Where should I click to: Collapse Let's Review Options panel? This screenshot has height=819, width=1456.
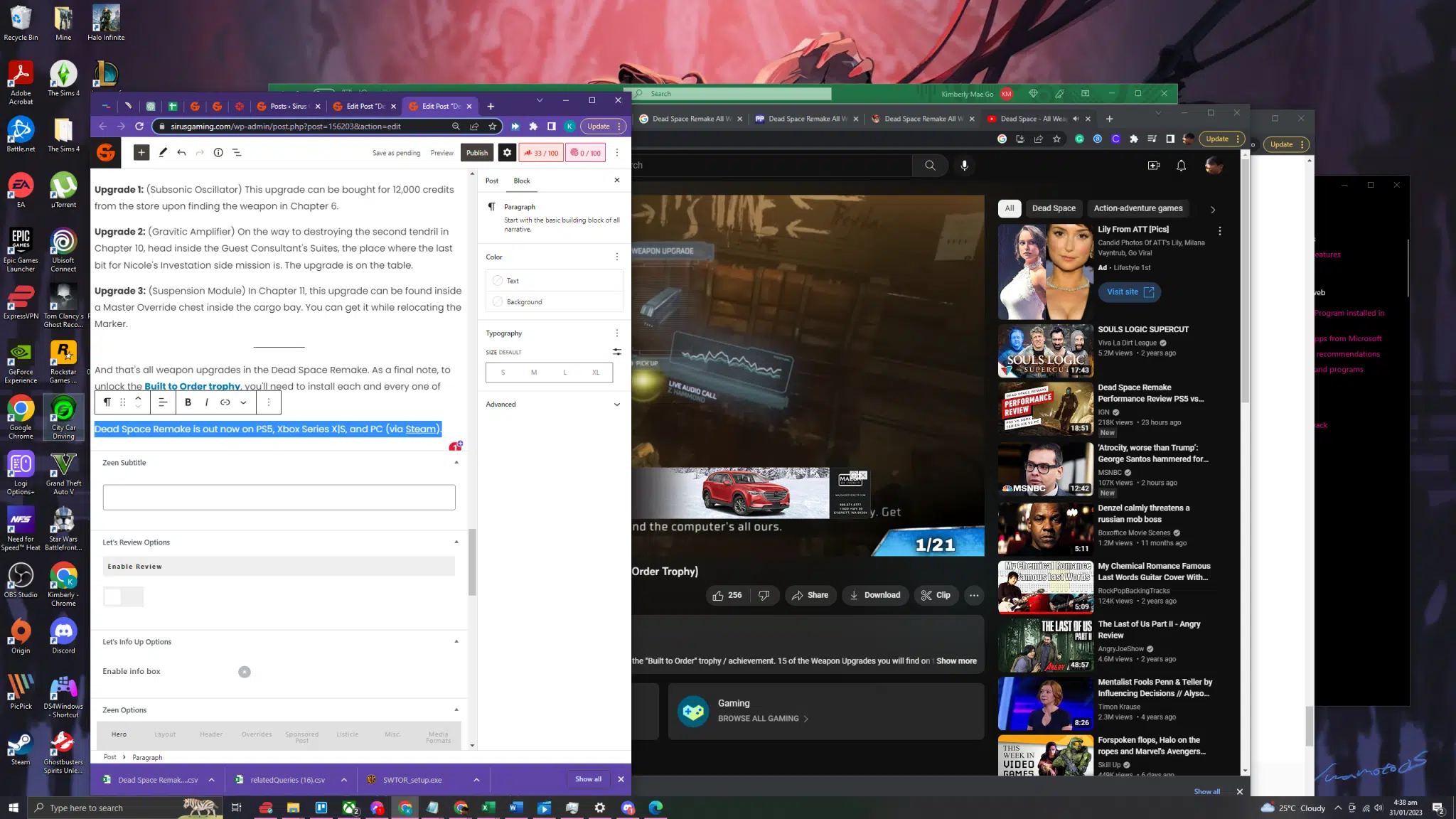[x=456, y=542]
